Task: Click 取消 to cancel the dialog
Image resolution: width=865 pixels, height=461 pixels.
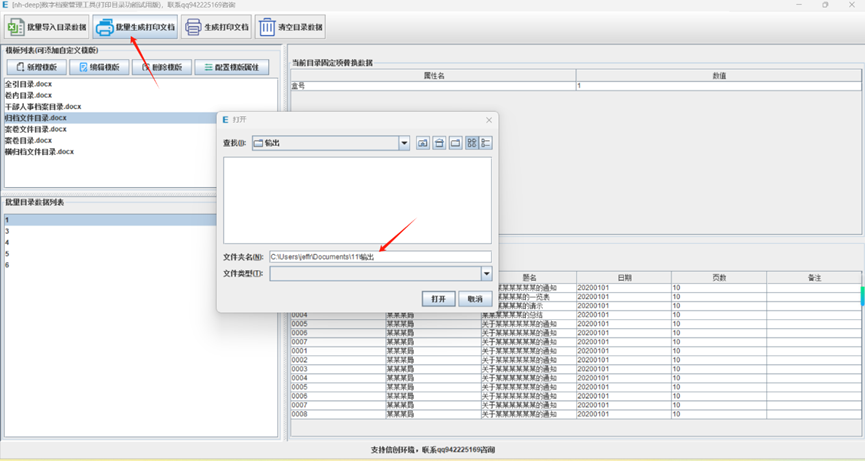Action: [474, 299]
